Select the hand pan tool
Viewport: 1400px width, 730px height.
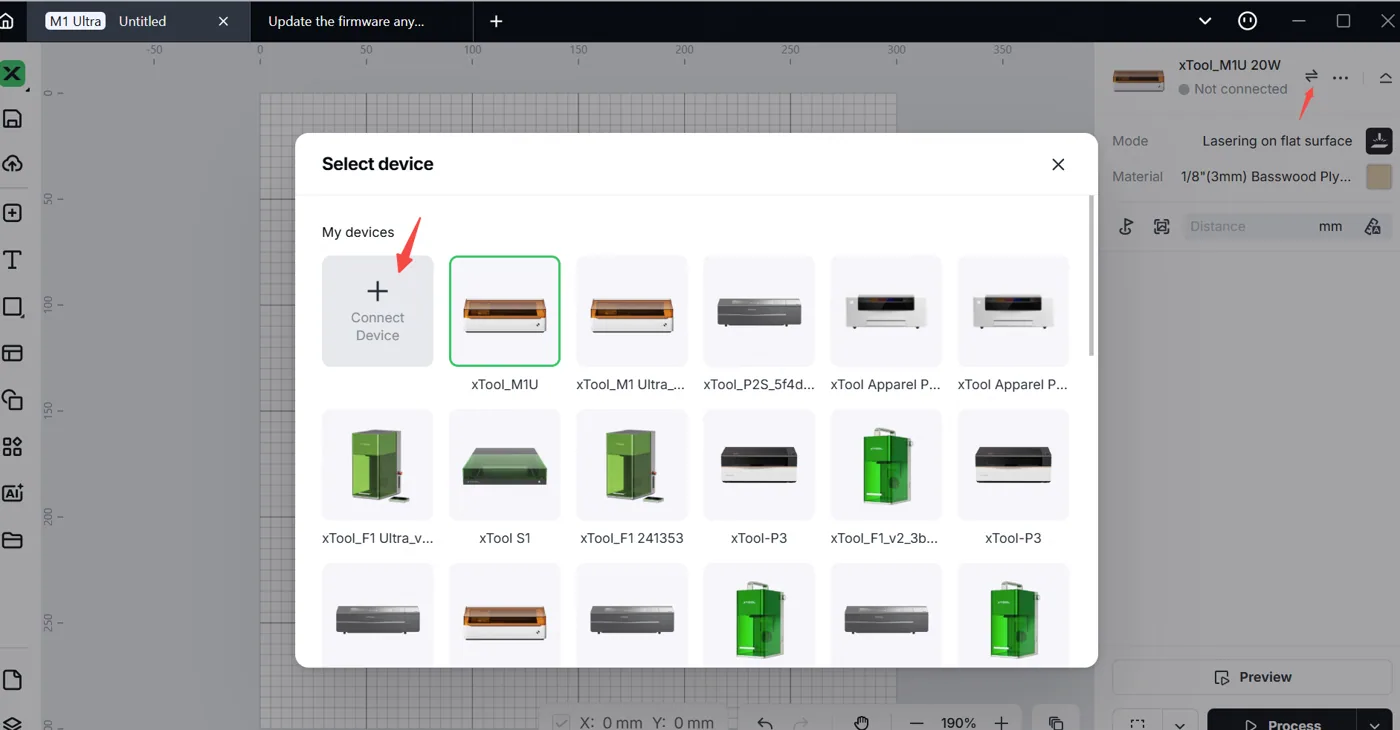click(x=862, y=723)
